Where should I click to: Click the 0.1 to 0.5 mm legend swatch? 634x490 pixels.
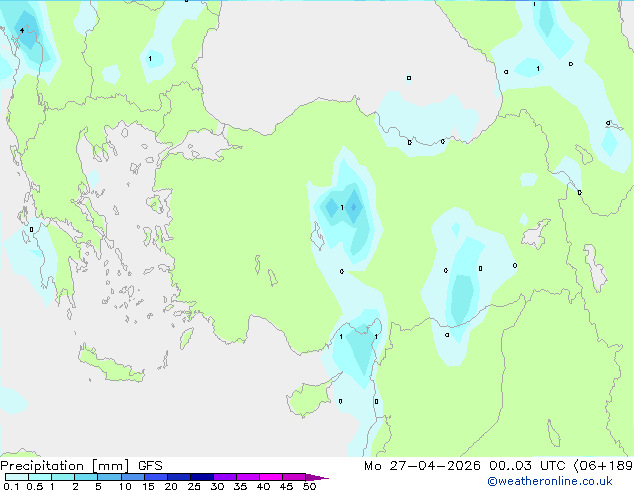coord(17,477)
